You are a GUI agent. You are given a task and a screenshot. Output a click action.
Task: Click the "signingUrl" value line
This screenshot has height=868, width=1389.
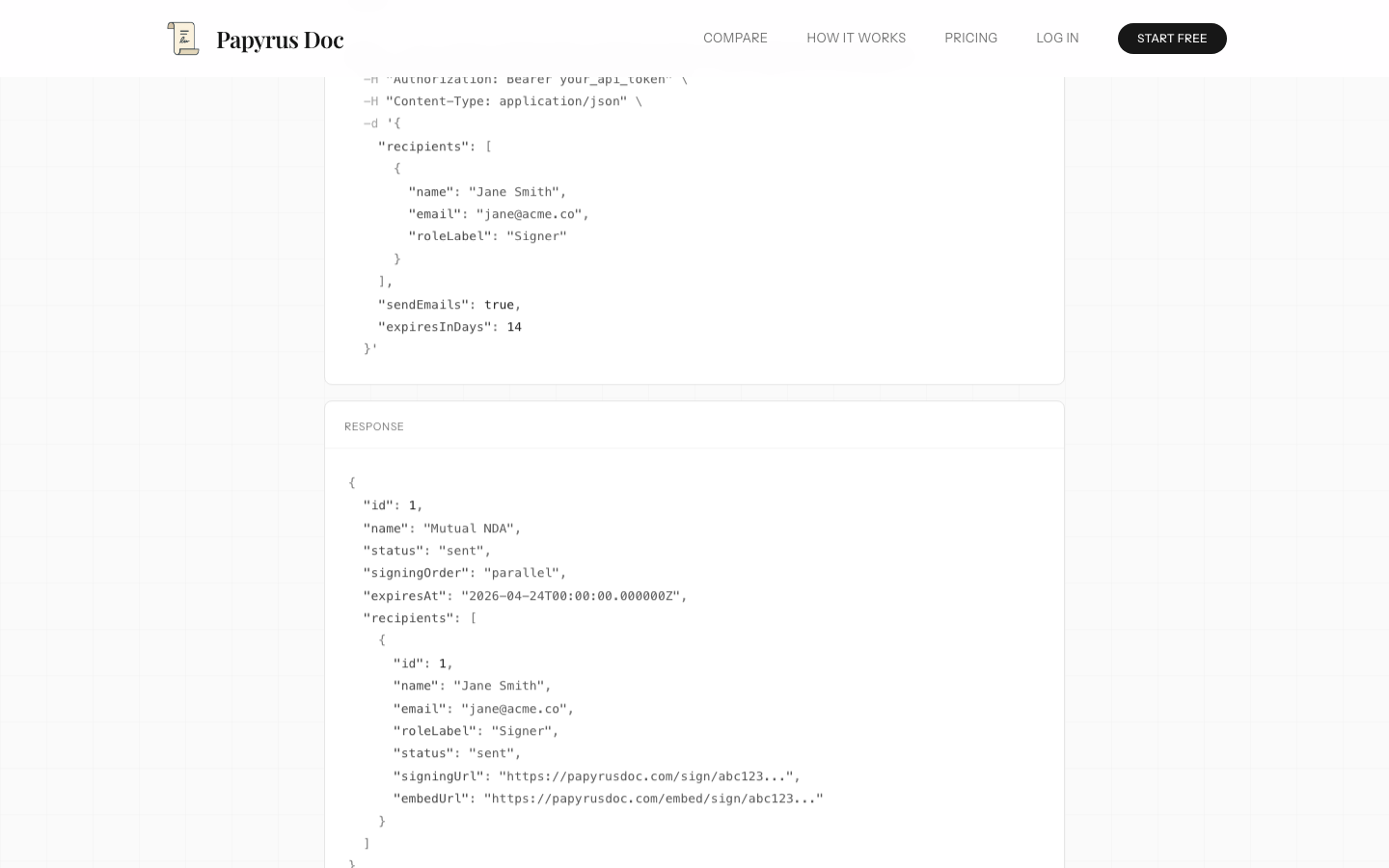tap(597, 776)
